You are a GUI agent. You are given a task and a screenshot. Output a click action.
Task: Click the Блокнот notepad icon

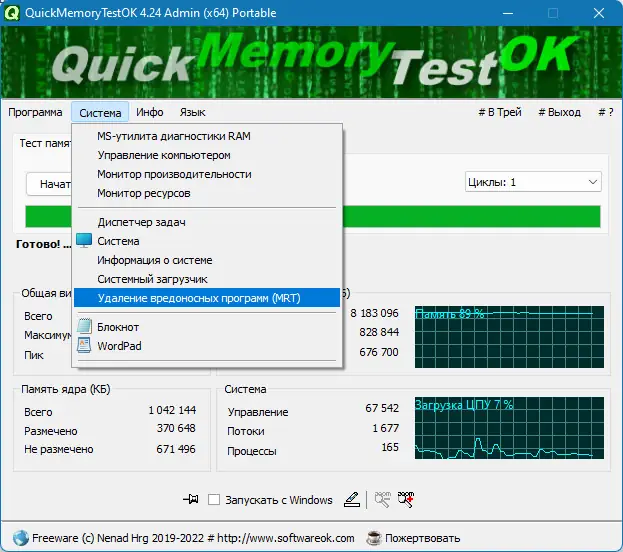click(x=84, y=326)
